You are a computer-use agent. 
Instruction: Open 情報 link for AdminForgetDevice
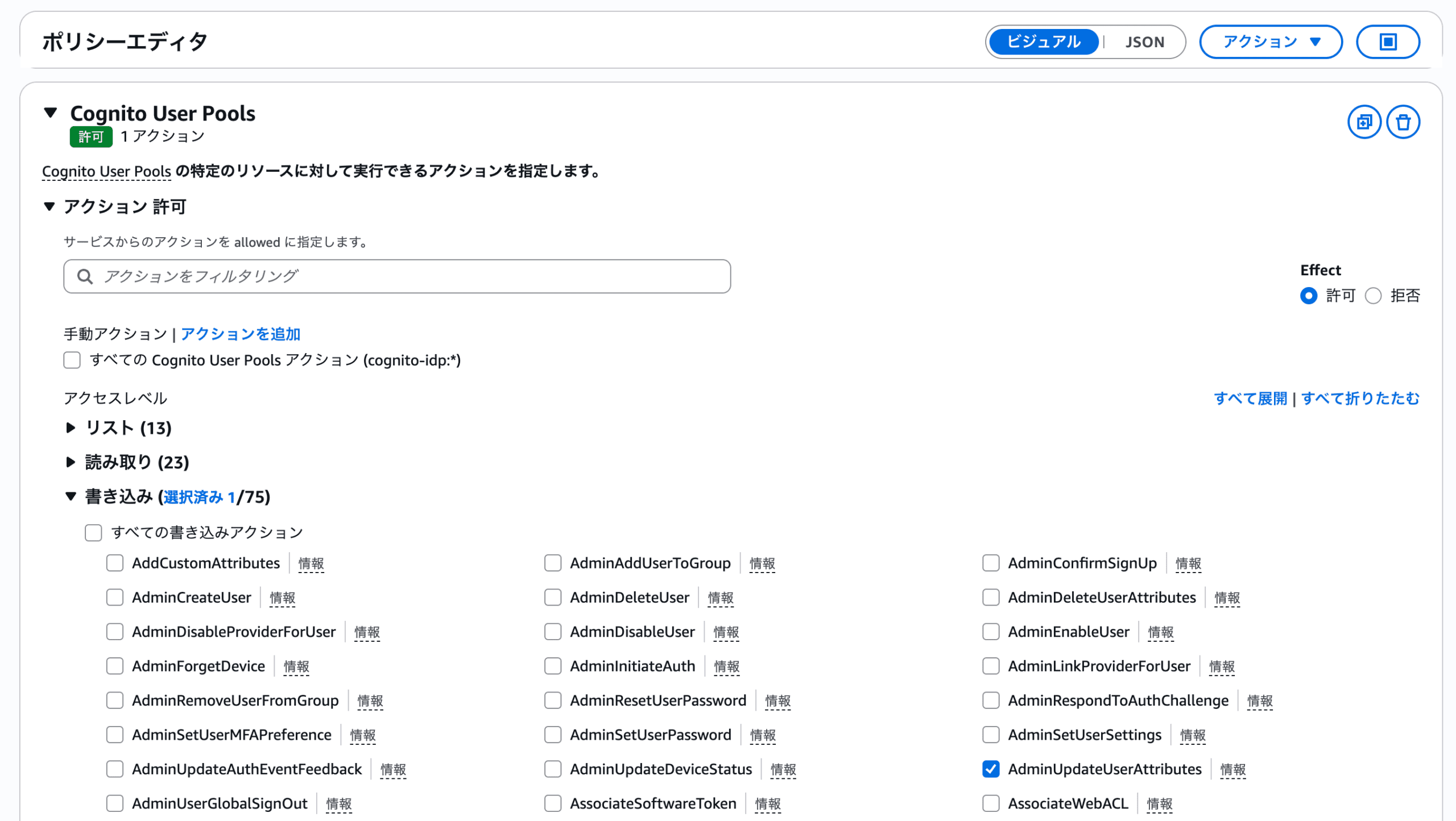tap(296, 666)
